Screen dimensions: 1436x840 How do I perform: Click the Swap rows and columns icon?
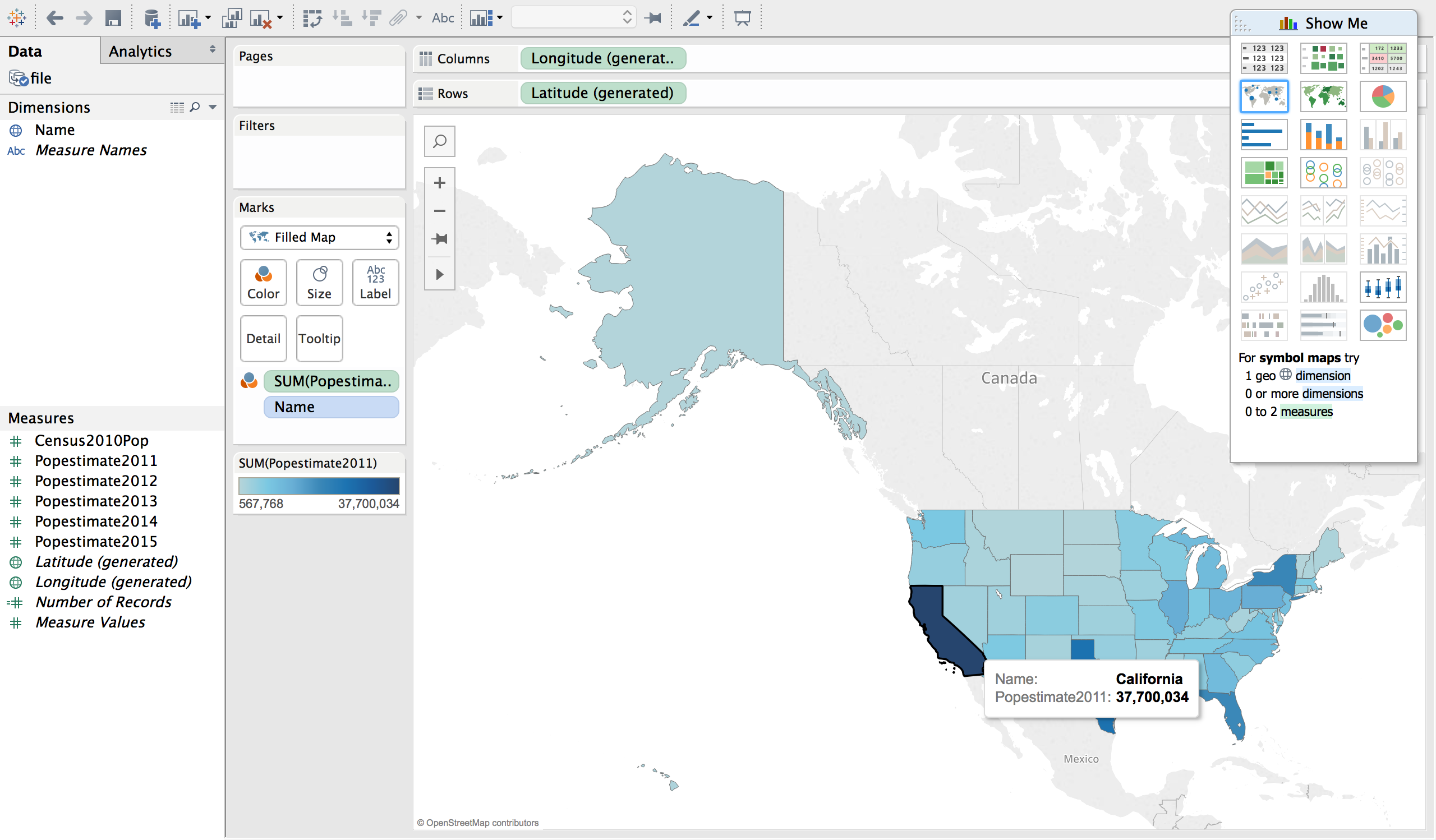click(x=312, y=18)
